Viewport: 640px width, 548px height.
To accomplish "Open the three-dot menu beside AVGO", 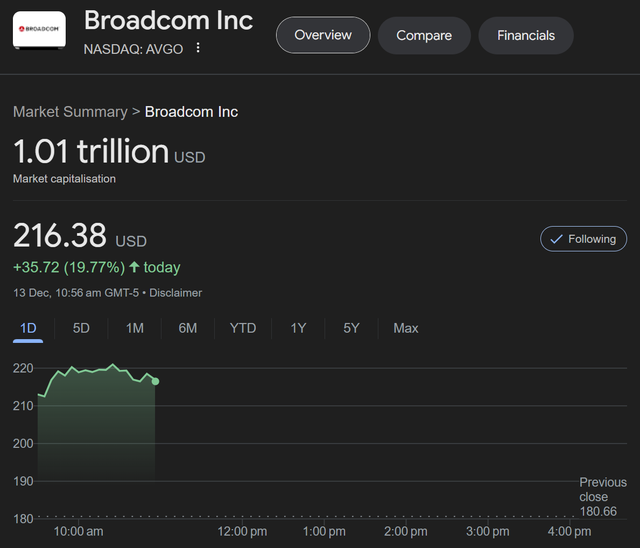I will pyautogui.click(x=198, y=48).
